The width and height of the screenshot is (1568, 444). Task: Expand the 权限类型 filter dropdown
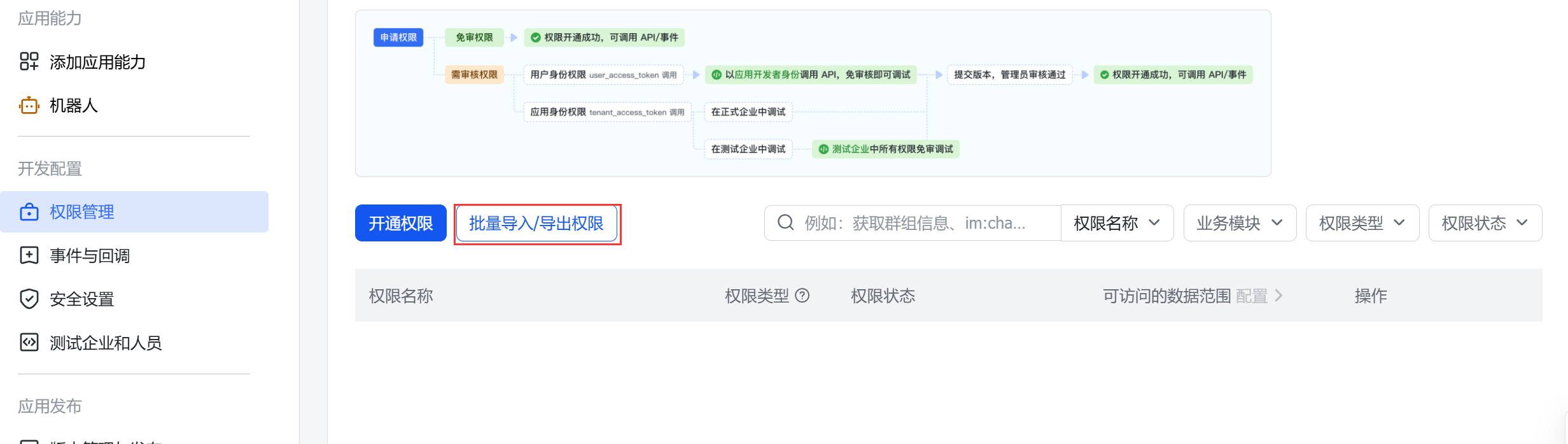tap(1362, 223)
